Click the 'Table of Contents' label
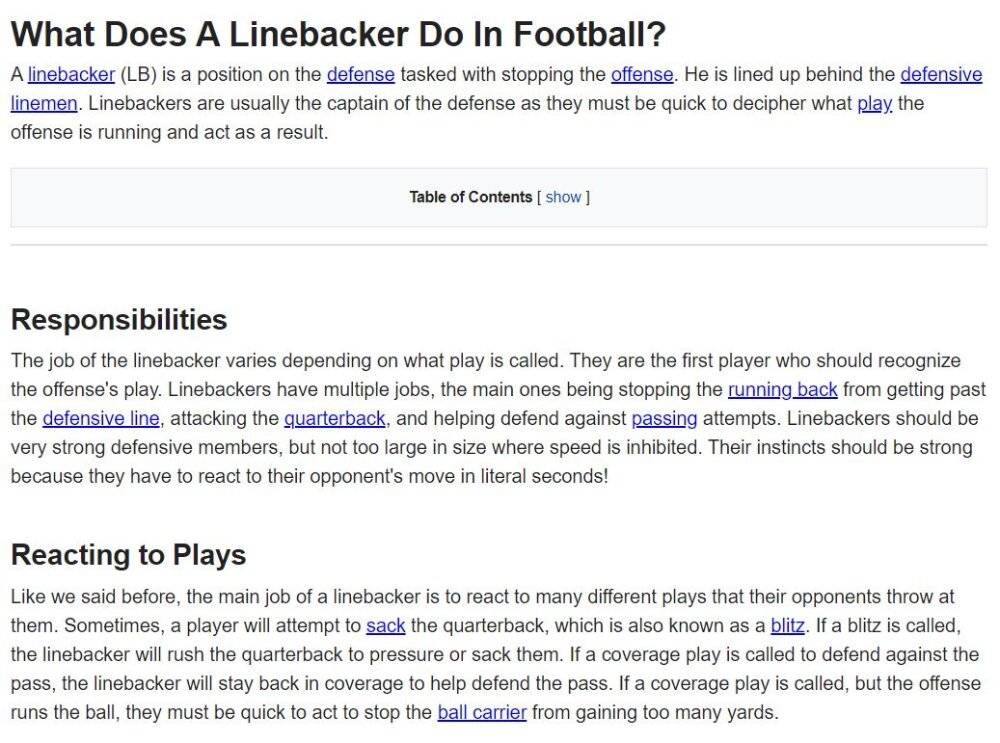 click(471, 197)
